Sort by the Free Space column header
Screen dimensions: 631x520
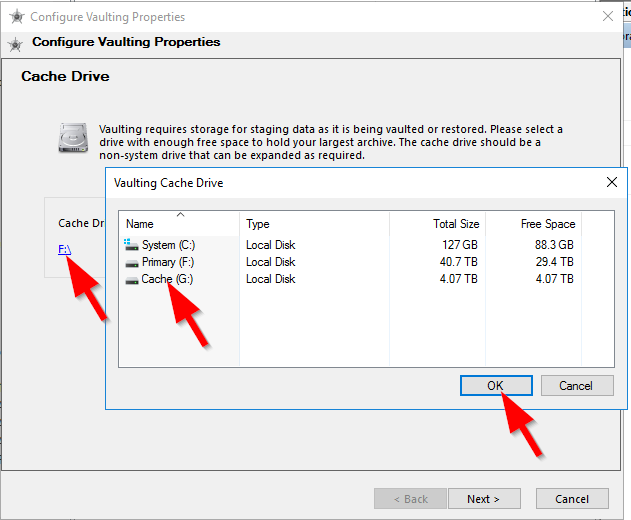[x=534, y=224]
